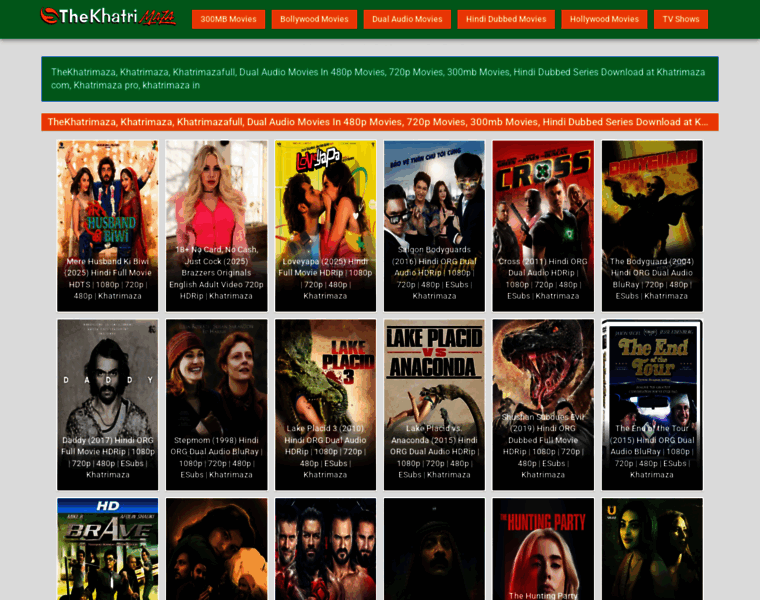Click Cross (2011) title caption

point(543,279)
